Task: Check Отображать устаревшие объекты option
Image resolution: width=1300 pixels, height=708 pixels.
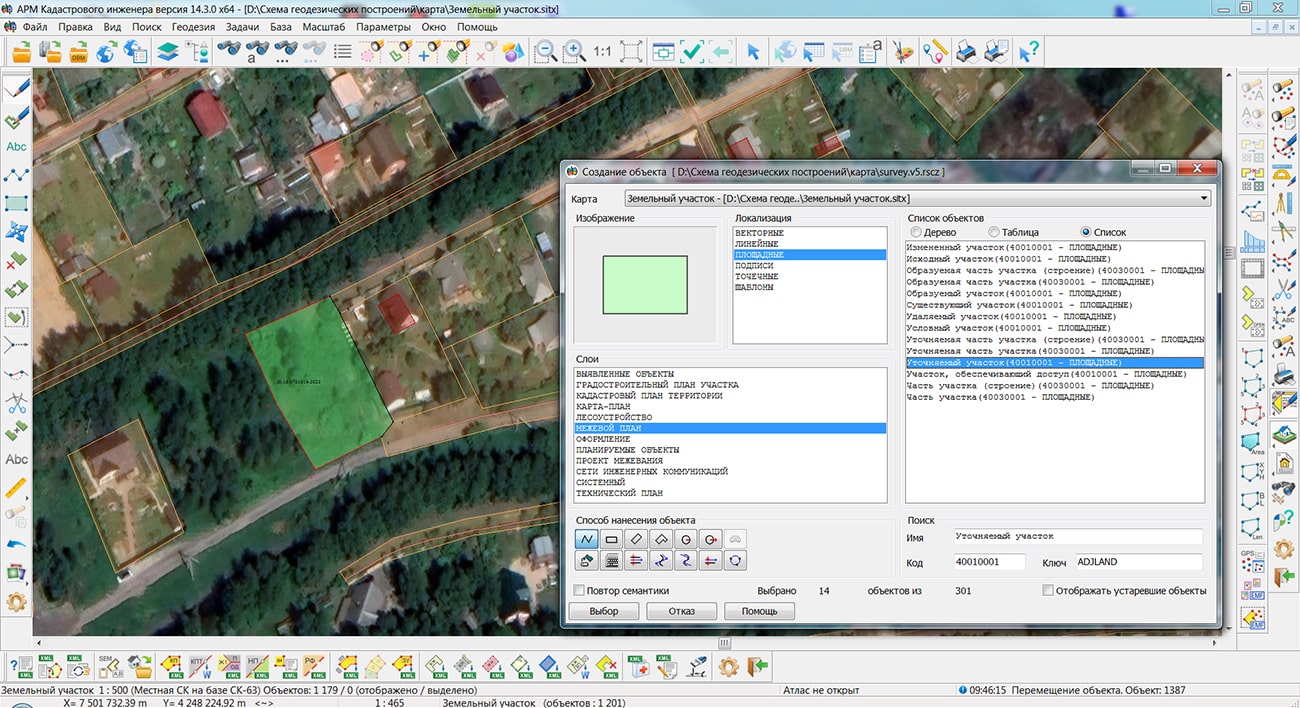Action: point(1048,591)
